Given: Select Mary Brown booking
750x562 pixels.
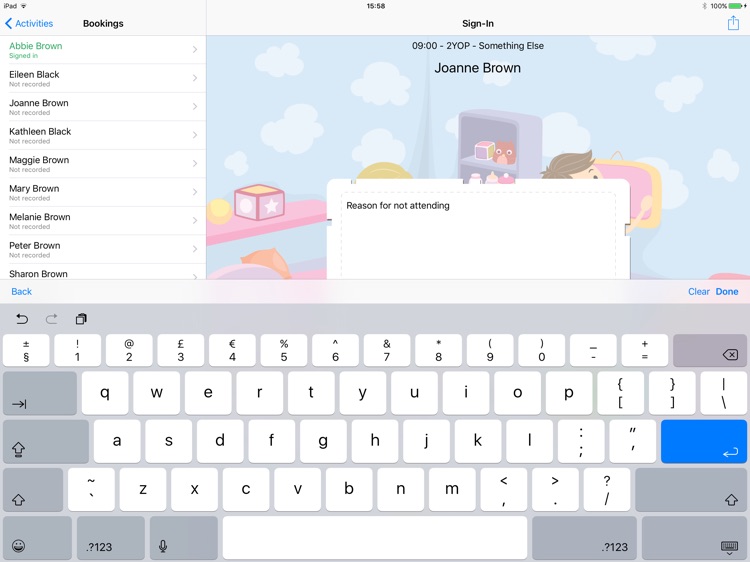Looking at the screenshot, I should pos(103,192).
